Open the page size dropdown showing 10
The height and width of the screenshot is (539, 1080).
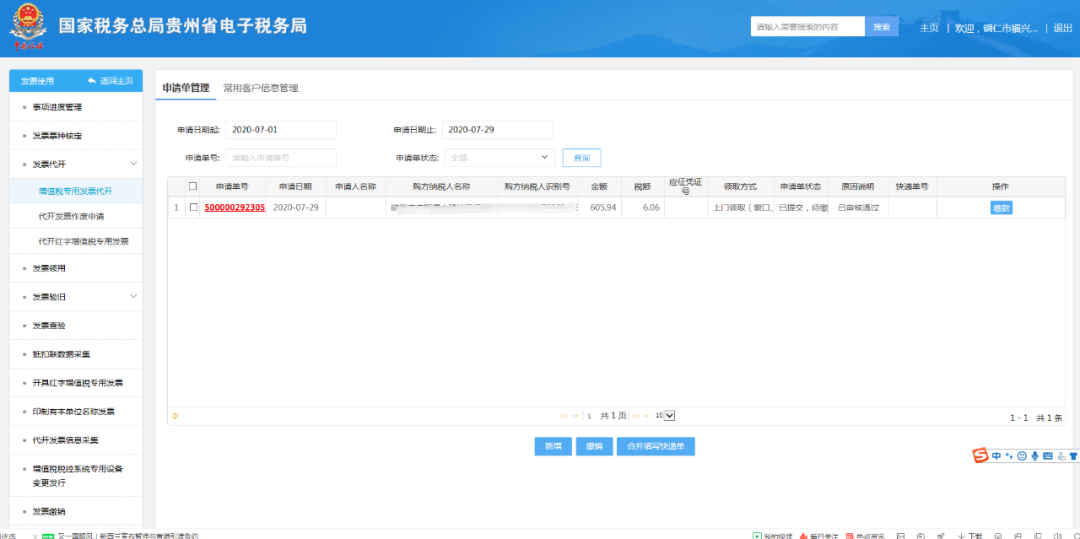[665, 416]
